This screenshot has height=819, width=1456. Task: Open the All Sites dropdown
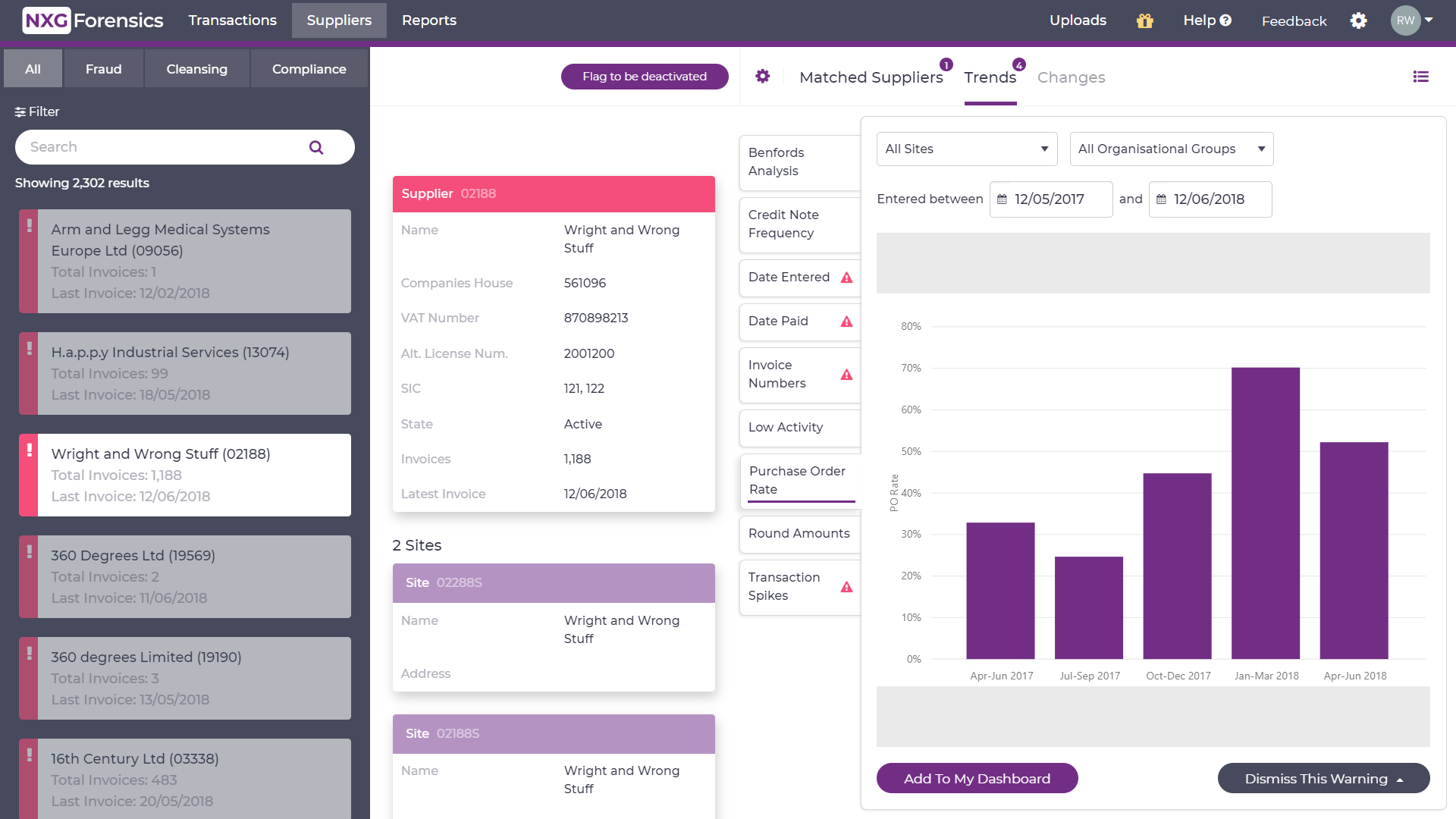(966, 149)
